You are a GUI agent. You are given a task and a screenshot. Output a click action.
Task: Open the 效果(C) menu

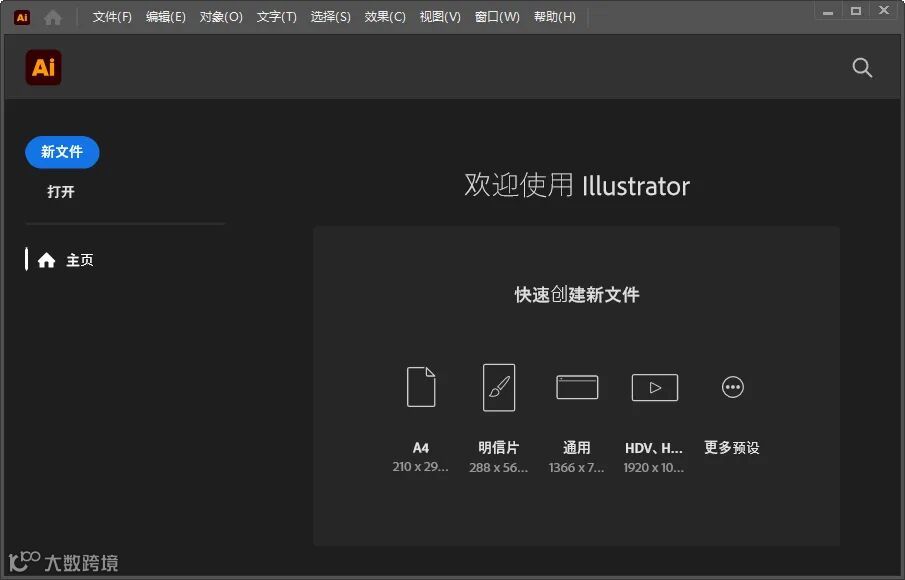[385, 17]
